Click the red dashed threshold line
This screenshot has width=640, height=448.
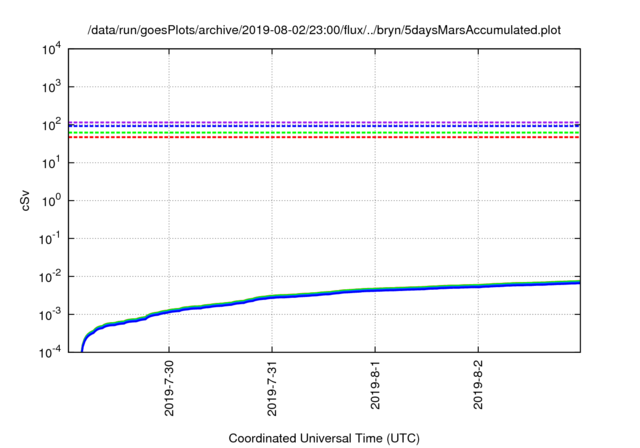click(x=324, y=138)
